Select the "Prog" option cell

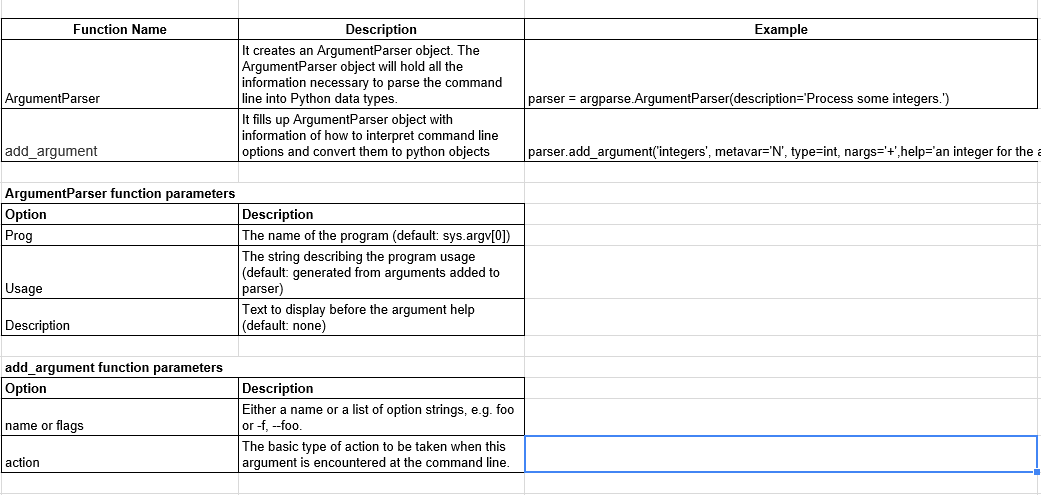click(119, 235)
